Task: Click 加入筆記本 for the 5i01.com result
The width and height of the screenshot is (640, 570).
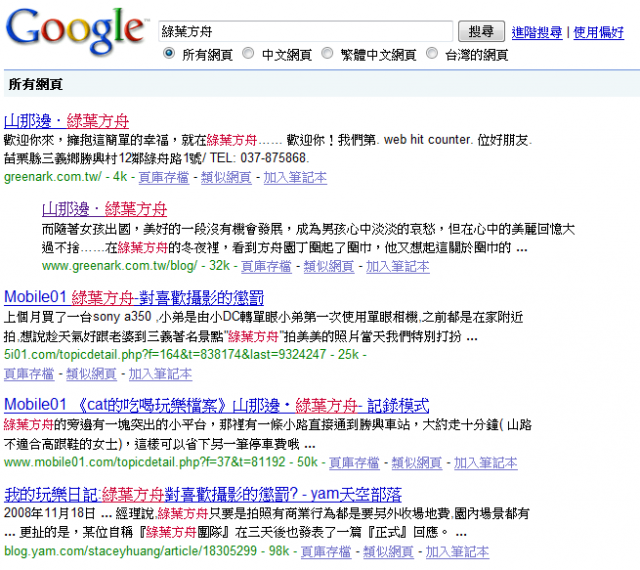Action: (x=160, y=374)
